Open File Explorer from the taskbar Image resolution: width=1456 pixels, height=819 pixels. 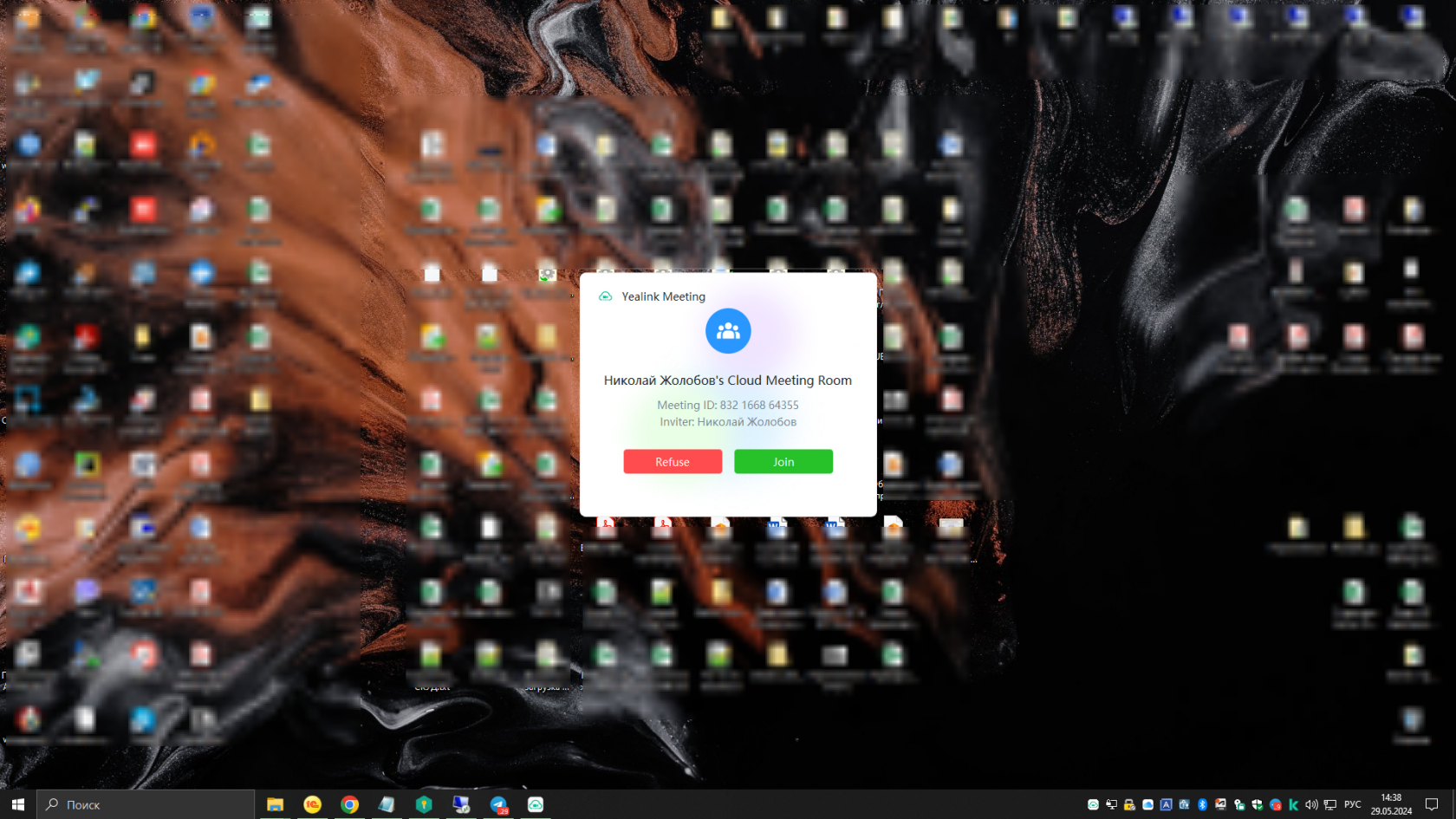coord(275,804)
